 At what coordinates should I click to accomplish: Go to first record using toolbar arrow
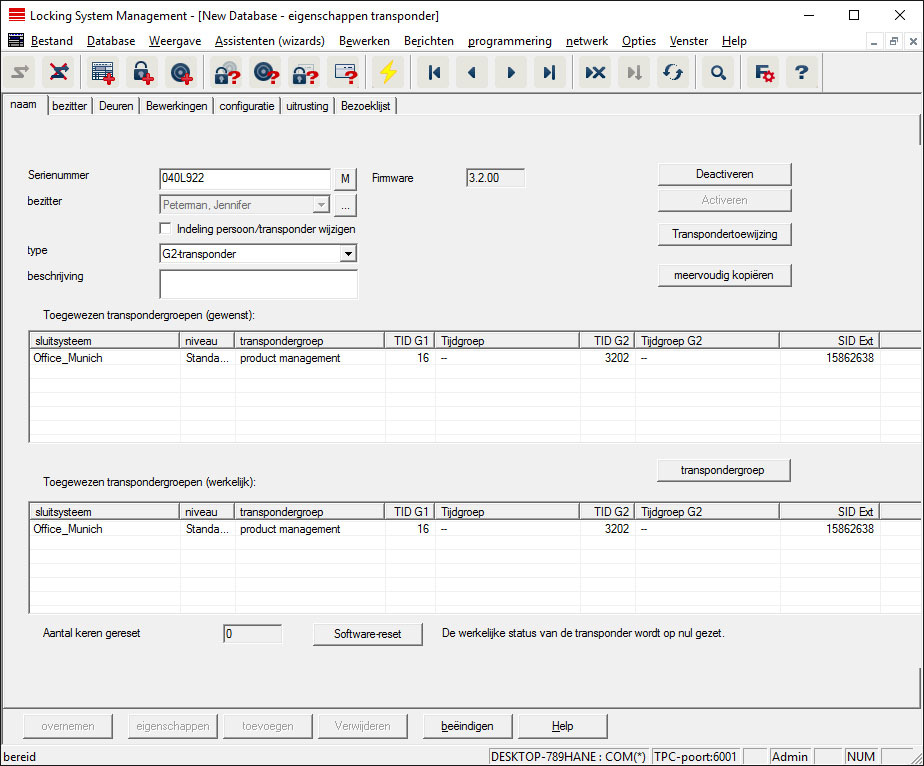pos(434,73)
